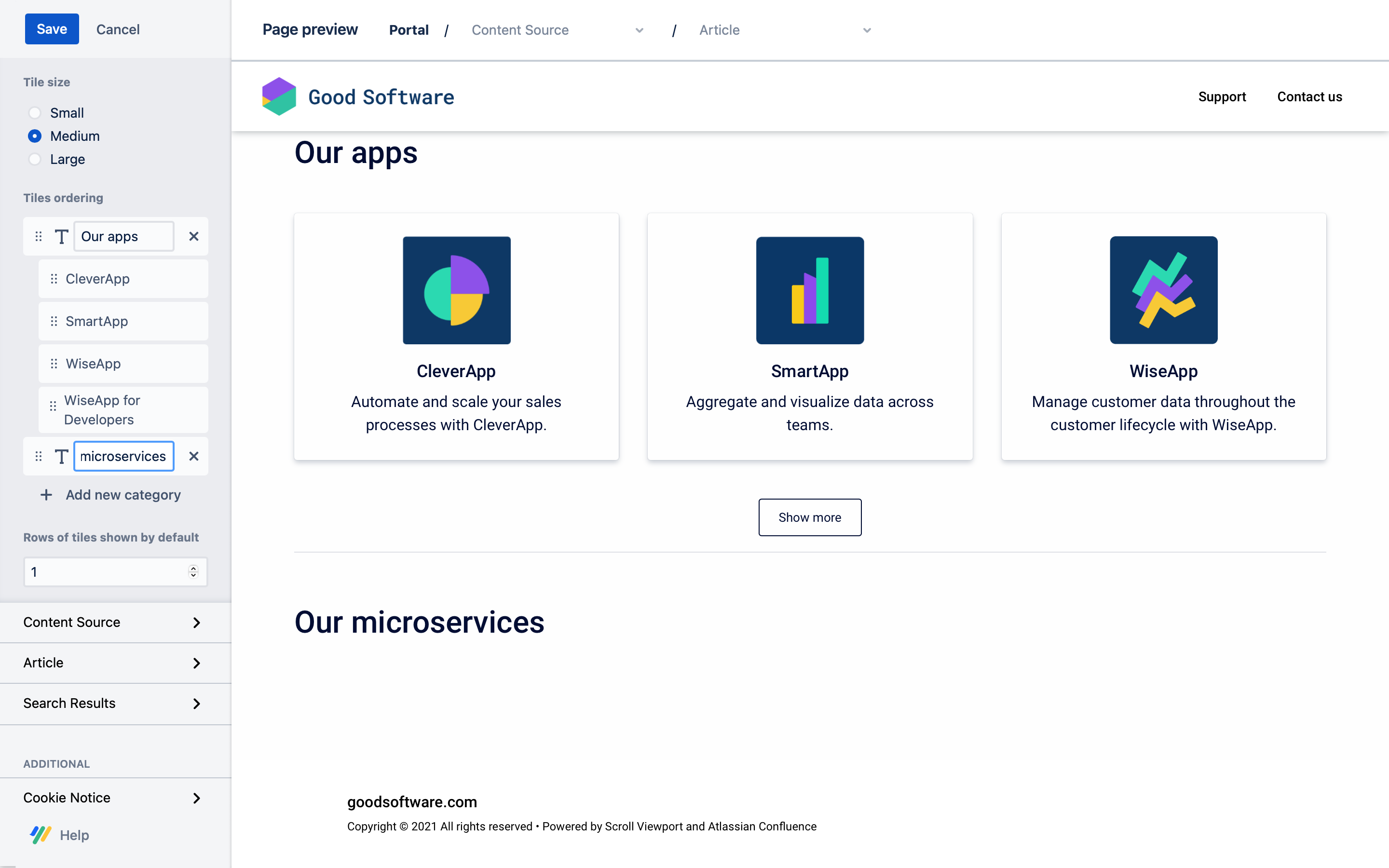Click drag handle beside SmartApp tile item
The width and height of the screenshot is (1389, 868).
point(54,322)
